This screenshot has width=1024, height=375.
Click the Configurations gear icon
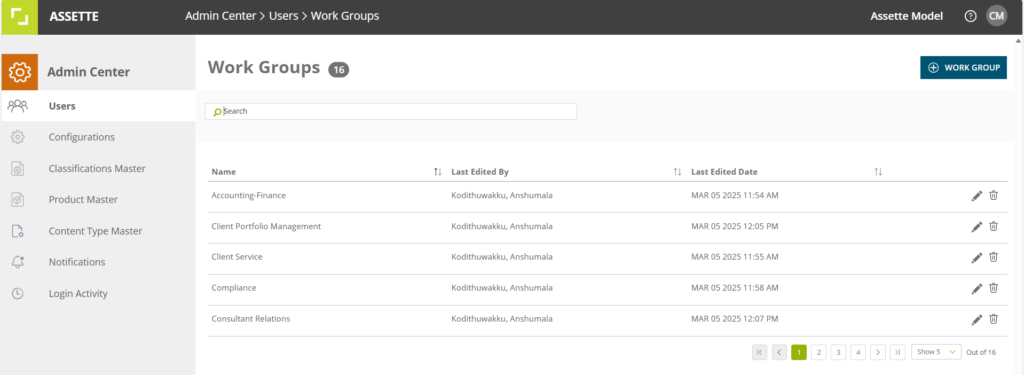coord(18,137)
